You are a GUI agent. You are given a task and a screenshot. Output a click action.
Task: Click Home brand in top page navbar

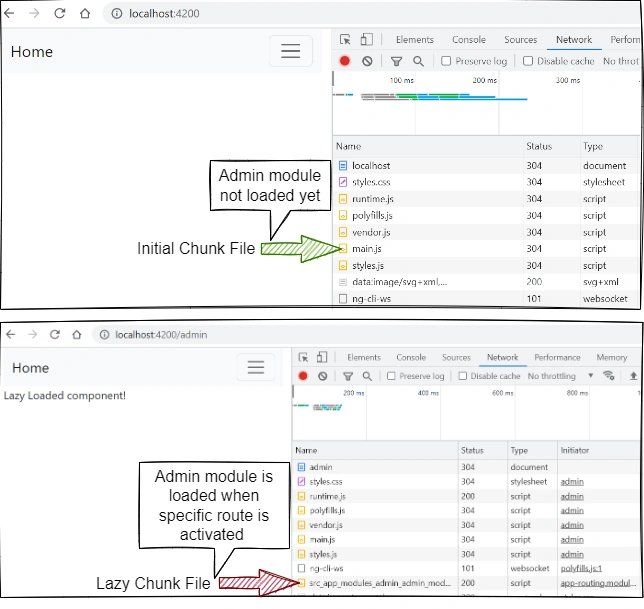[x=32, y=52]
